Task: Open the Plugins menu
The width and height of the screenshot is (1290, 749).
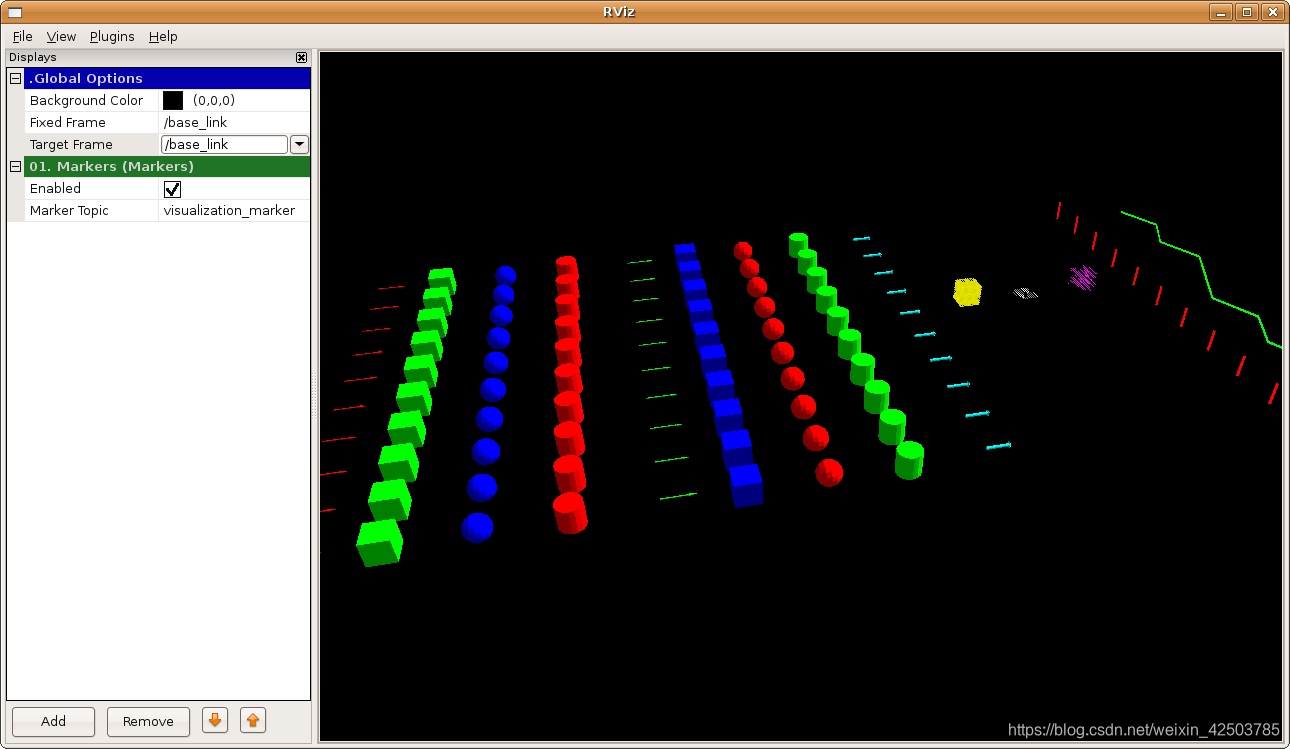Action: pos(112,36)
